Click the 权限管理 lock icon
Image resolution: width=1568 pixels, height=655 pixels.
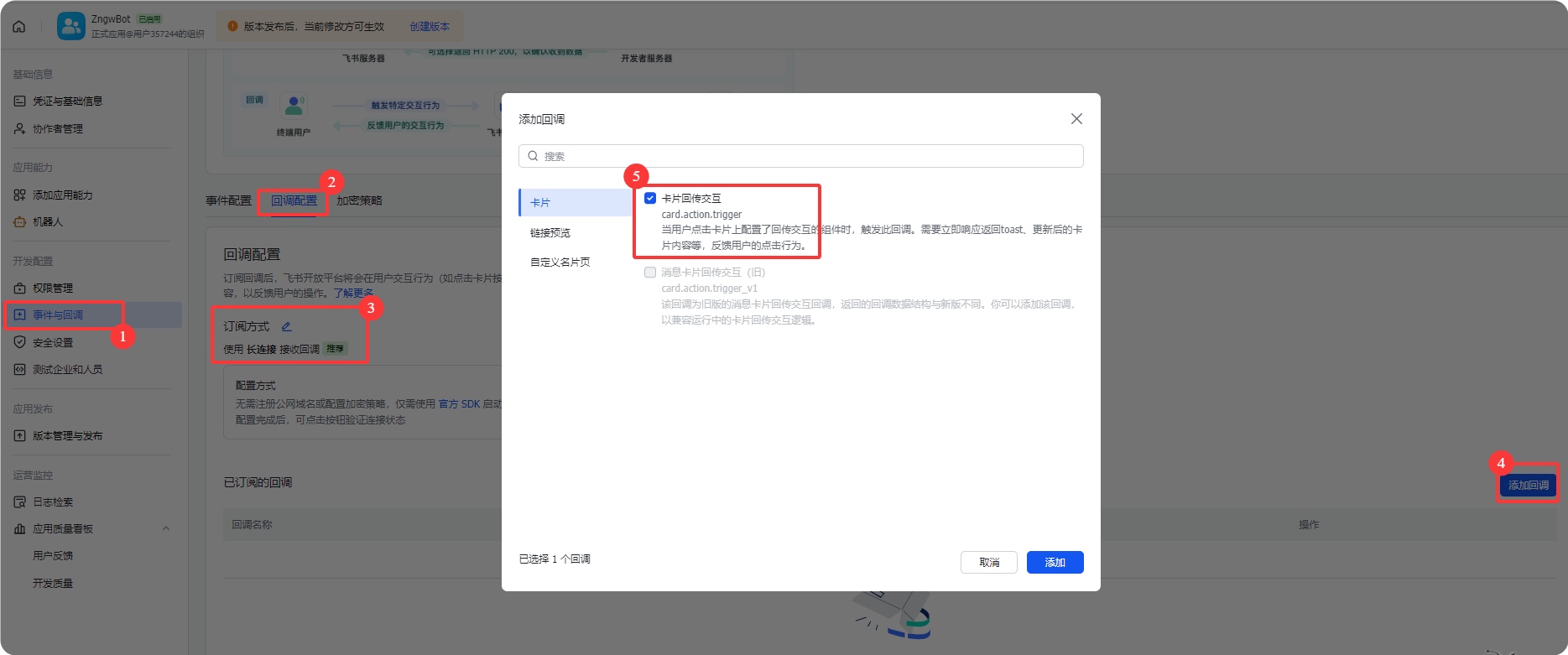(x=19, y=288)
